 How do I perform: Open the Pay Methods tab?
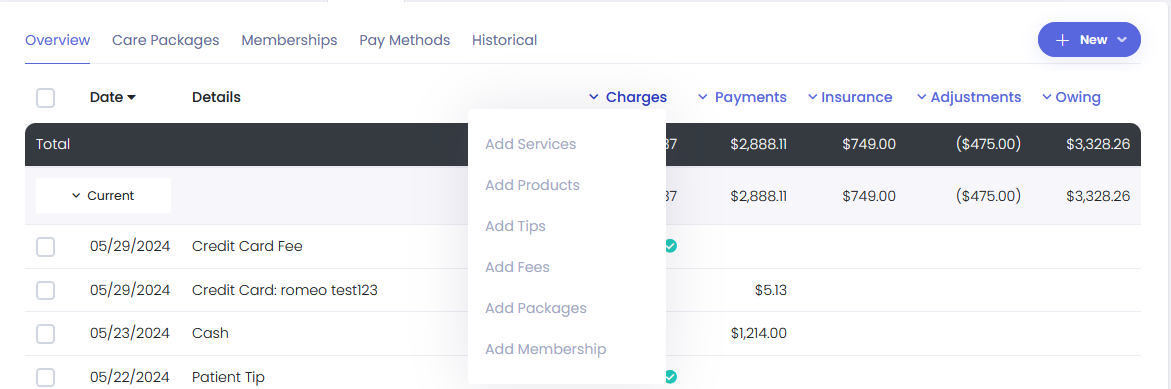(405, 40)
